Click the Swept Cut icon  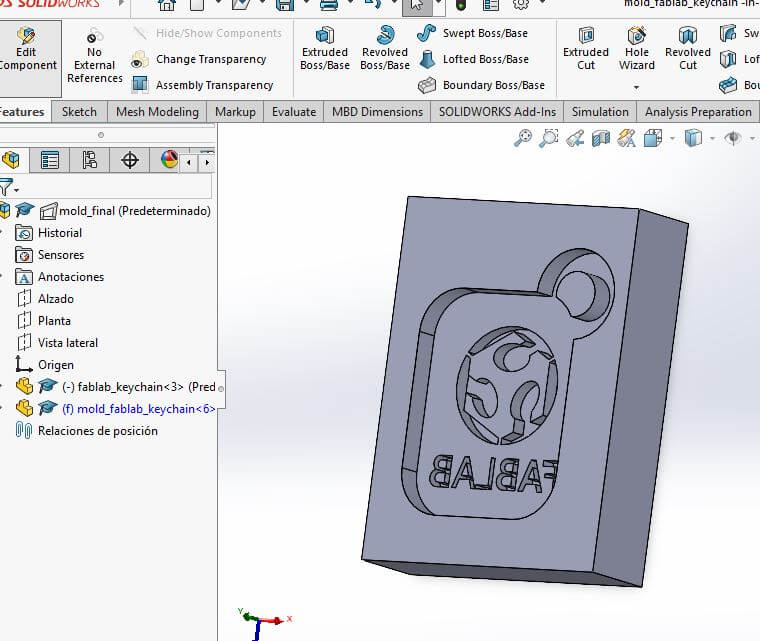(x=728, y=33)
